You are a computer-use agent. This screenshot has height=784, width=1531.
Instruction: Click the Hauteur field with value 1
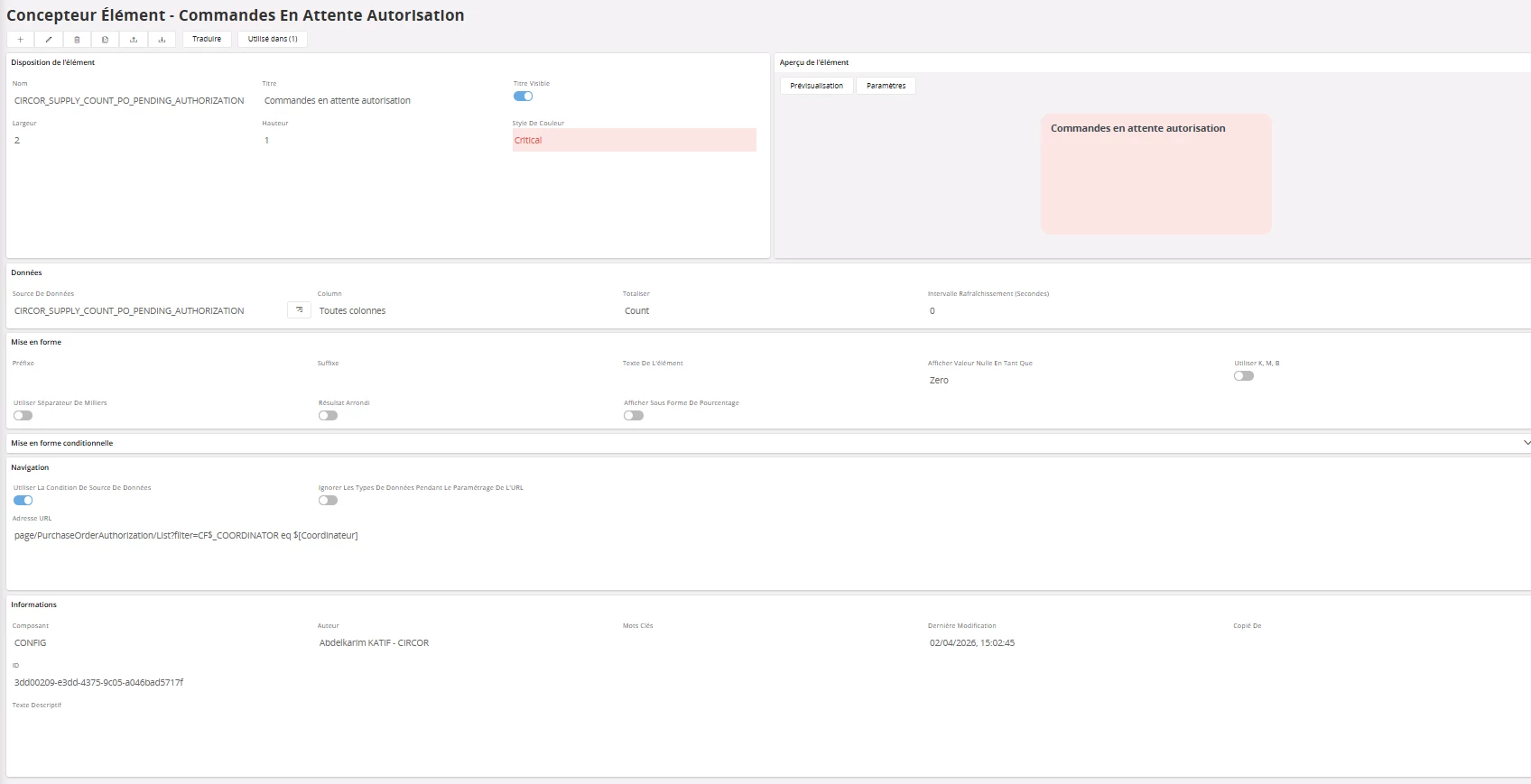point(382,140)
